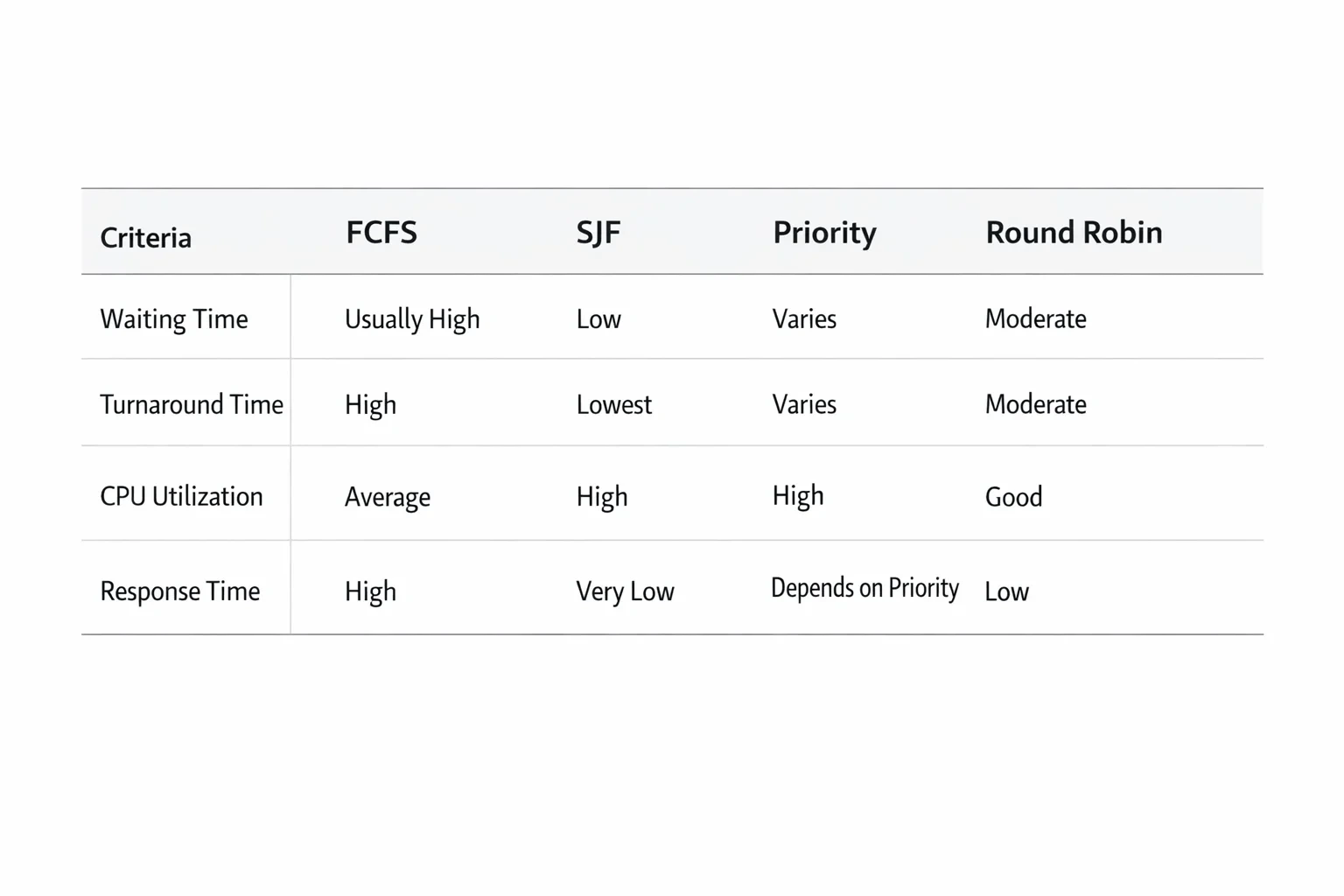The width and height of the screenshot is (1344, 896).
Task: Select the Good cell under Round Robin
Action: click(x=1013, y=497)
